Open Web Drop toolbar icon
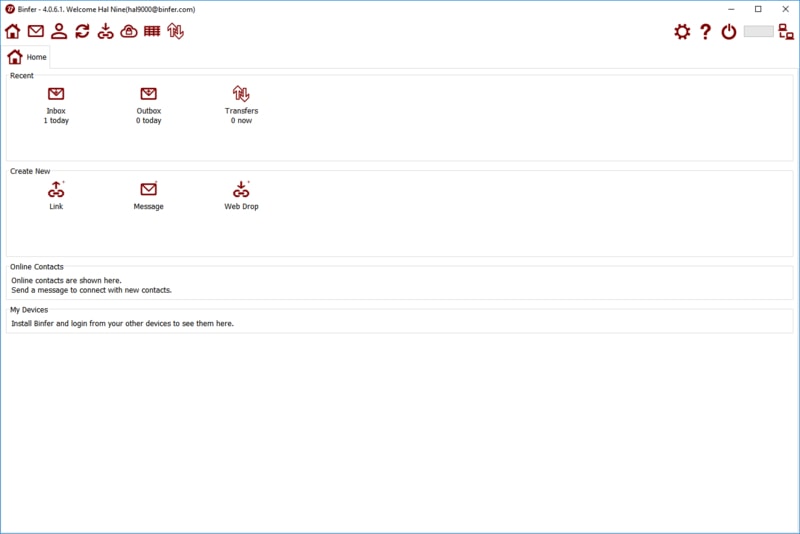This screenshot has height=534, width=800. point(106,32)
